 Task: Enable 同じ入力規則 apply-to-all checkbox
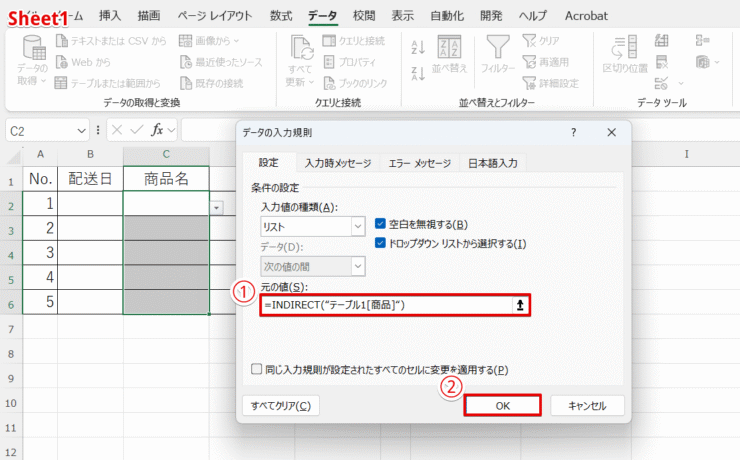pos(256,369)
